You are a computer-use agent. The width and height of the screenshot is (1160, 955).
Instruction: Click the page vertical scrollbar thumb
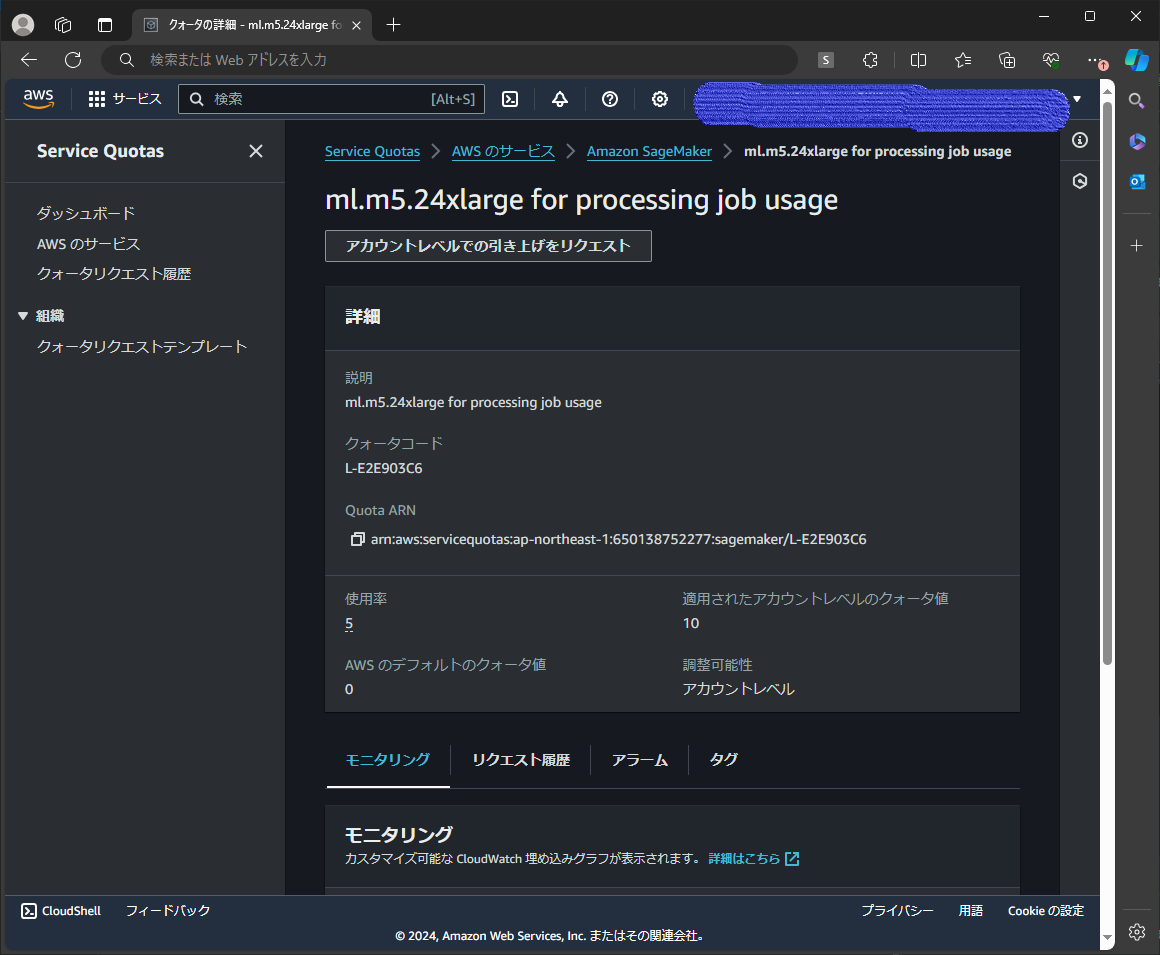(1107, 383)
